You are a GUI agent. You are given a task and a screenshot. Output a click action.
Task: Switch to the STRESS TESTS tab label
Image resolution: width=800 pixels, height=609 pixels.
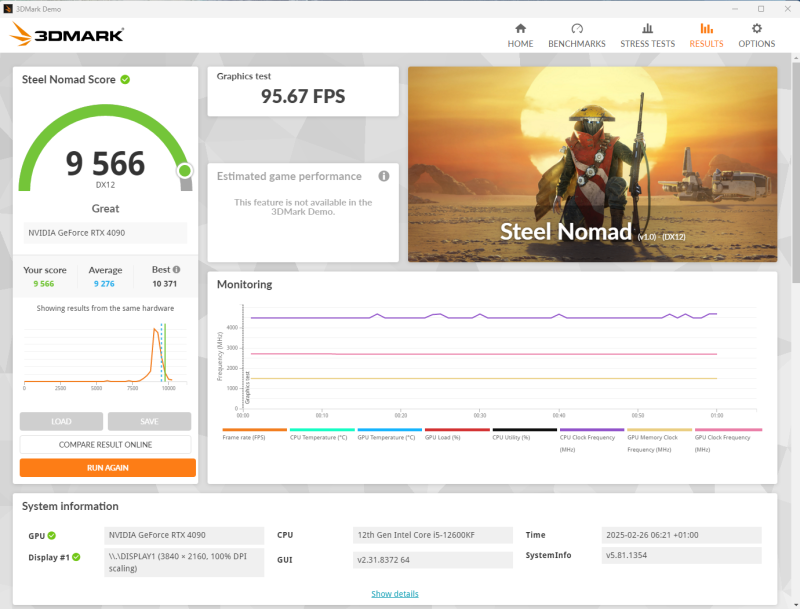(647, 44)
